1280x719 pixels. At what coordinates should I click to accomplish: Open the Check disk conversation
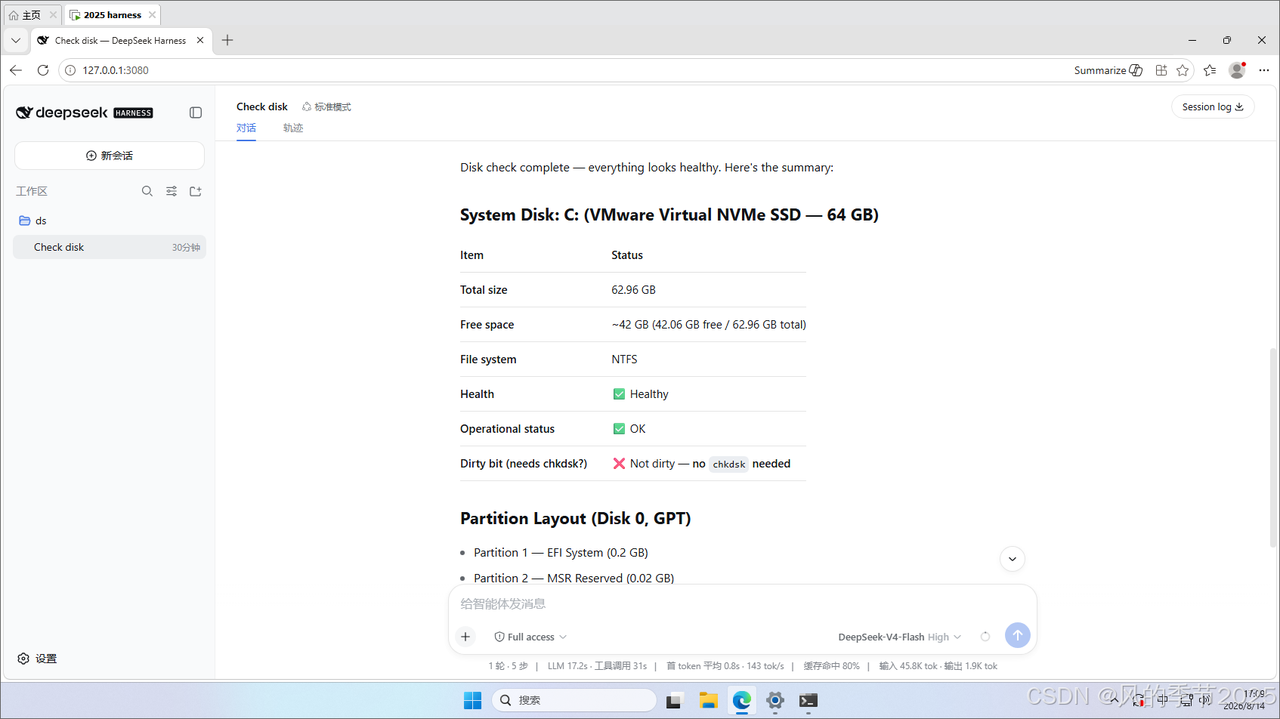[x=109, y=247]
